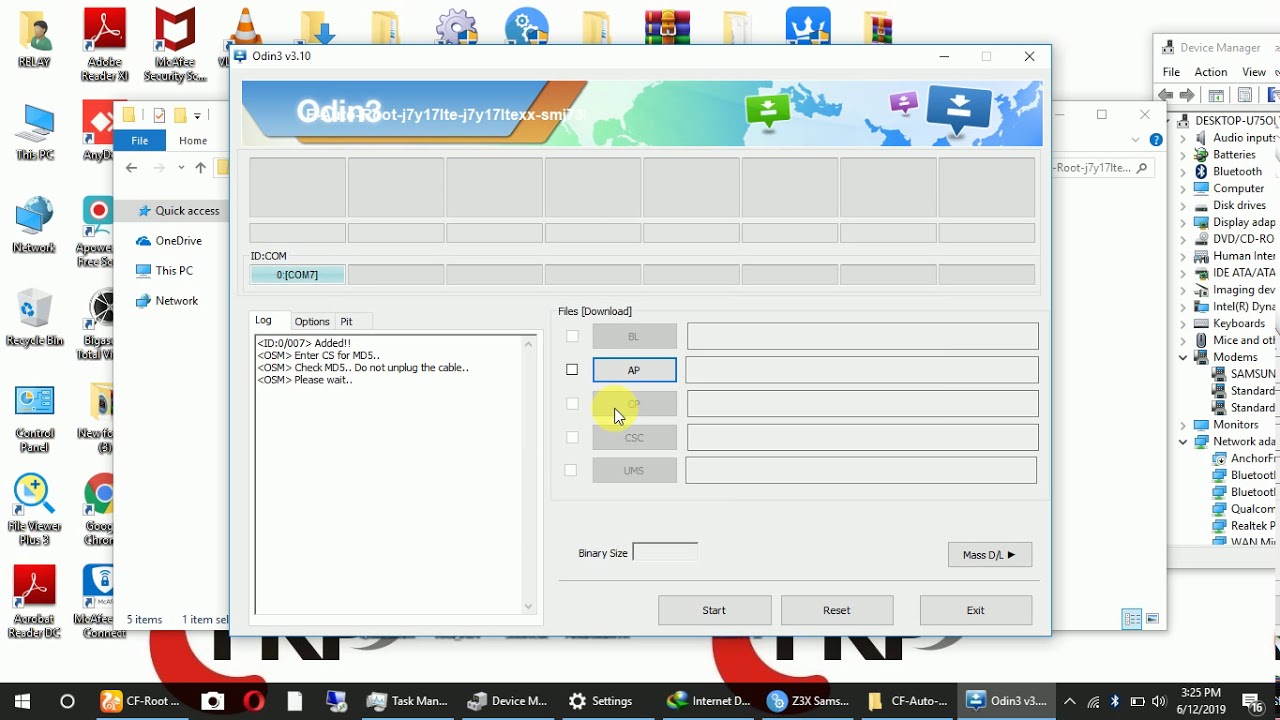
Task: Toggle the BL file checkbox
Action: pyautogui.click(x=572, y=337)
